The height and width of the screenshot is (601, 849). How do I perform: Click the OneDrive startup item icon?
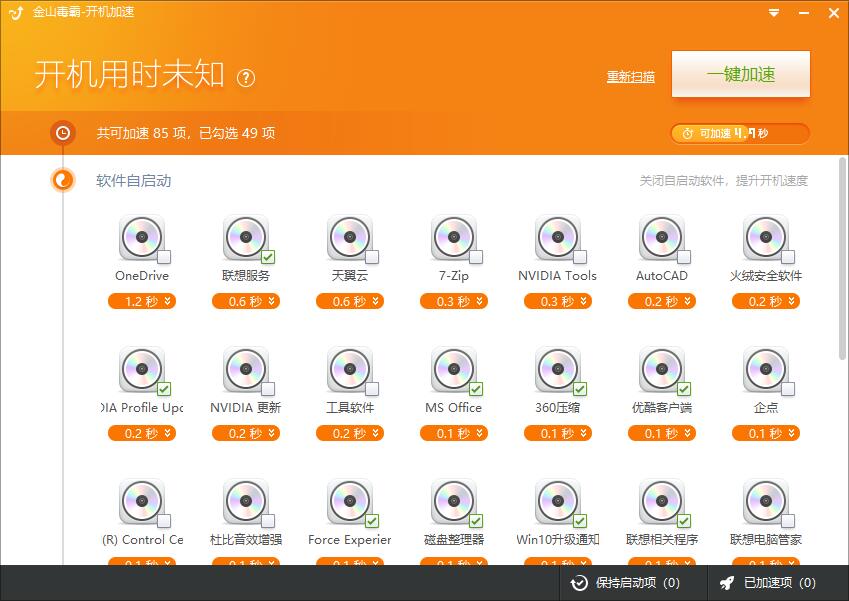141,238
